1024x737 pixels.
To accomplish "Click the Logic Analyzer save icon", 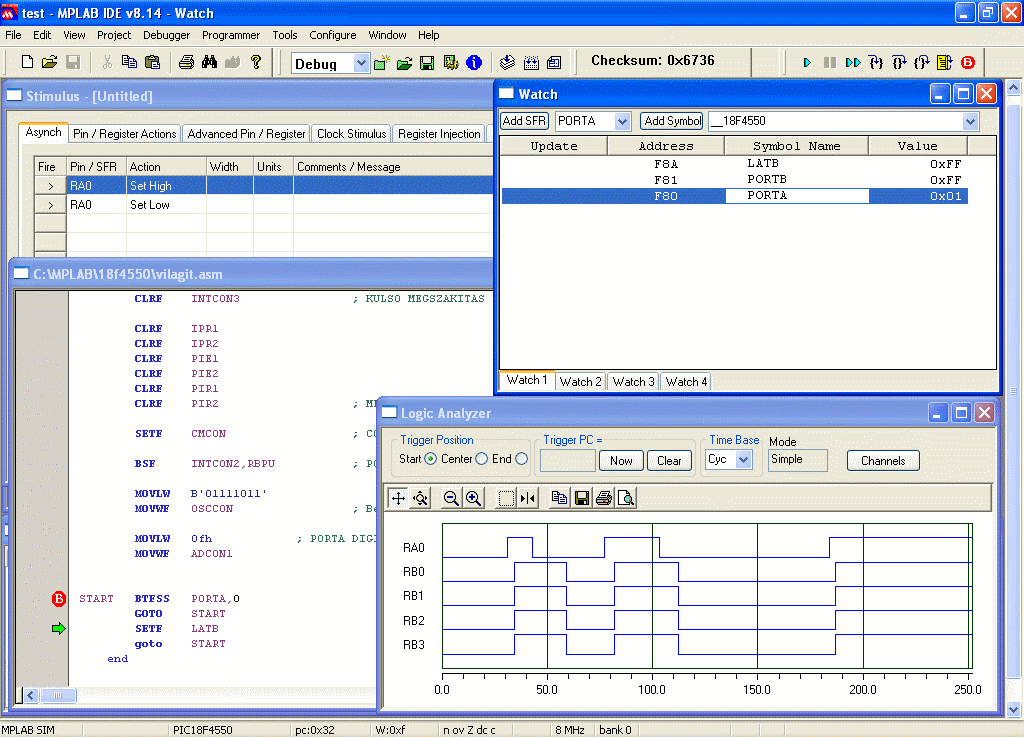I will point(581,498).
